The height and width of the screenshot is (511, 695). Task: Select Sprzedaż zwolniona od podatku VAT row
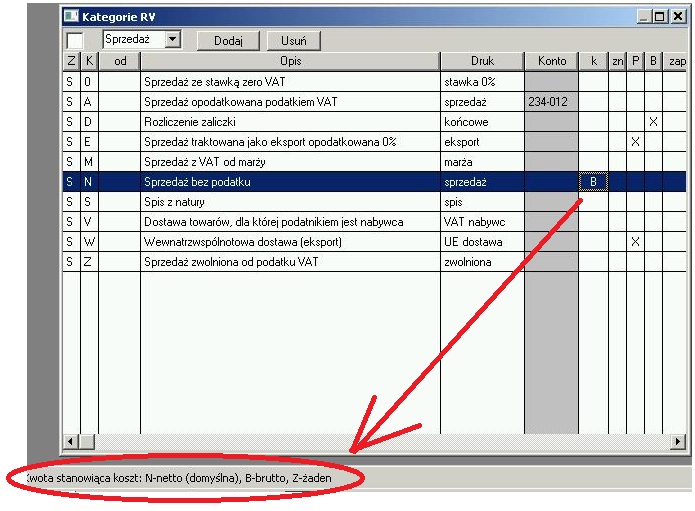(x=289, y=261)
